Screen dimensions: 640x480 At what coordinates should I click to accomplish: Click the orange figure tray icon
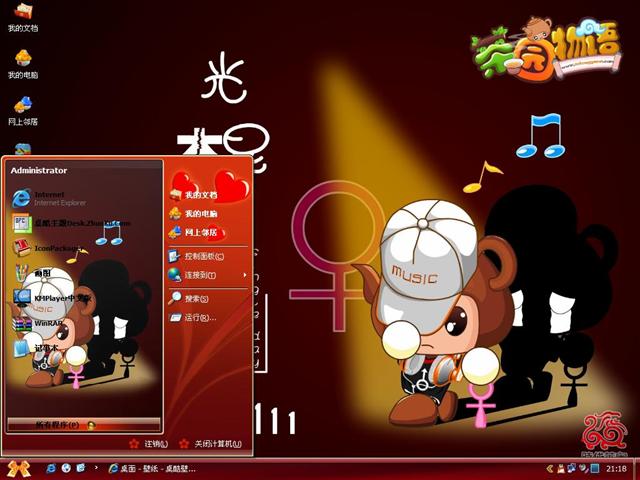[x=561, y=469]
